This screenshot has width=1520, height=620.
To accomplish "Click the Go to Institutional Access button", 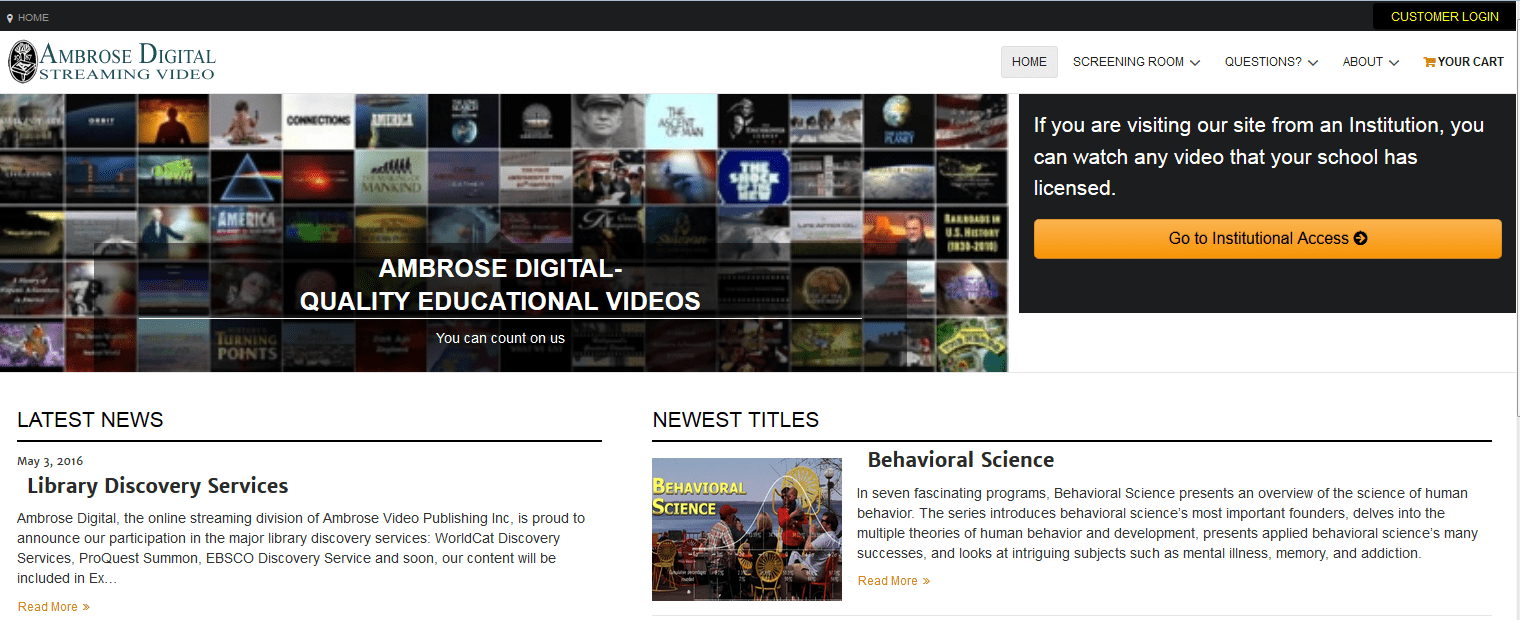I will (1267, 238).
